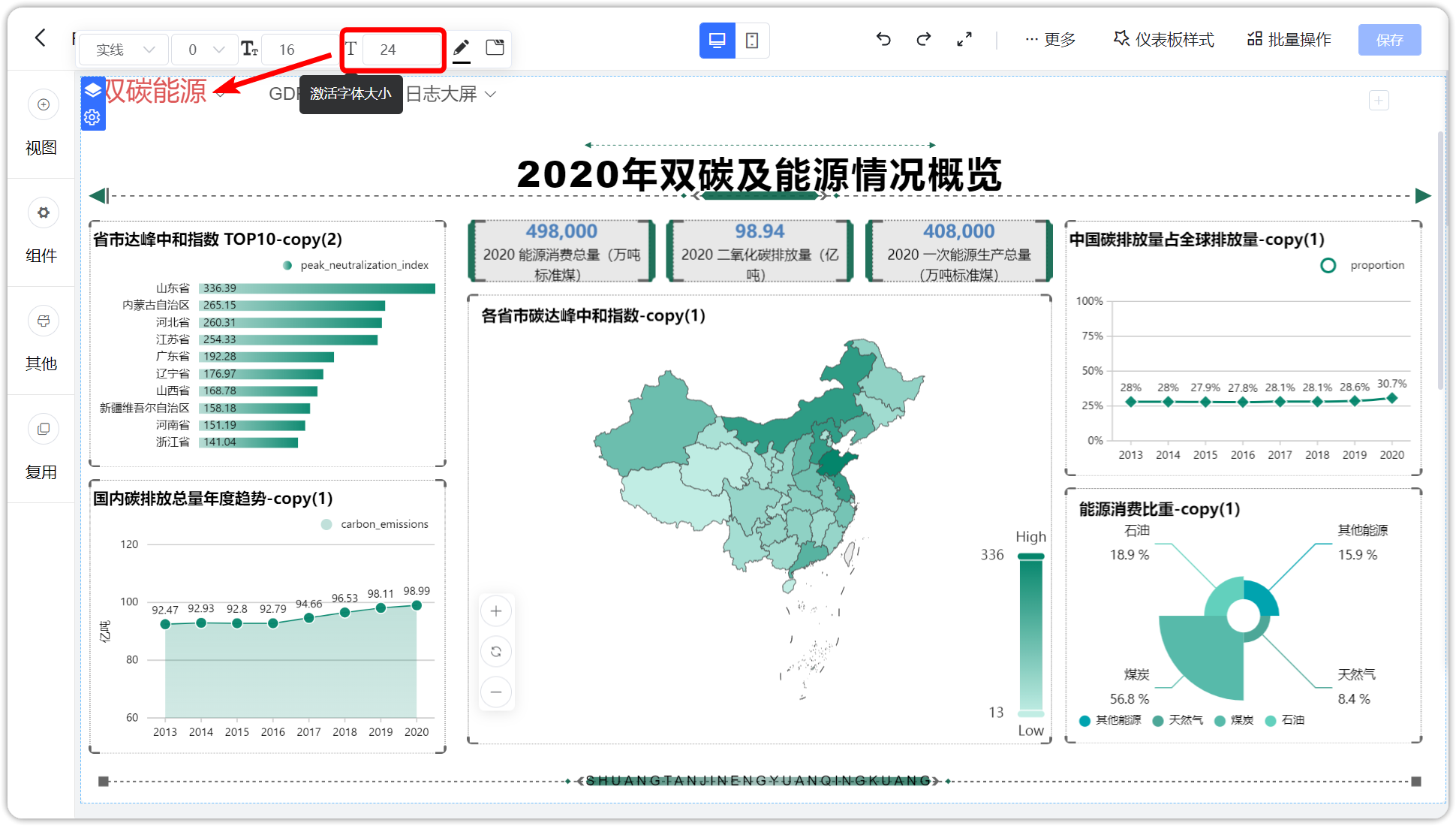Toggle carbon_emissions legend item

(x=375, y=524)
